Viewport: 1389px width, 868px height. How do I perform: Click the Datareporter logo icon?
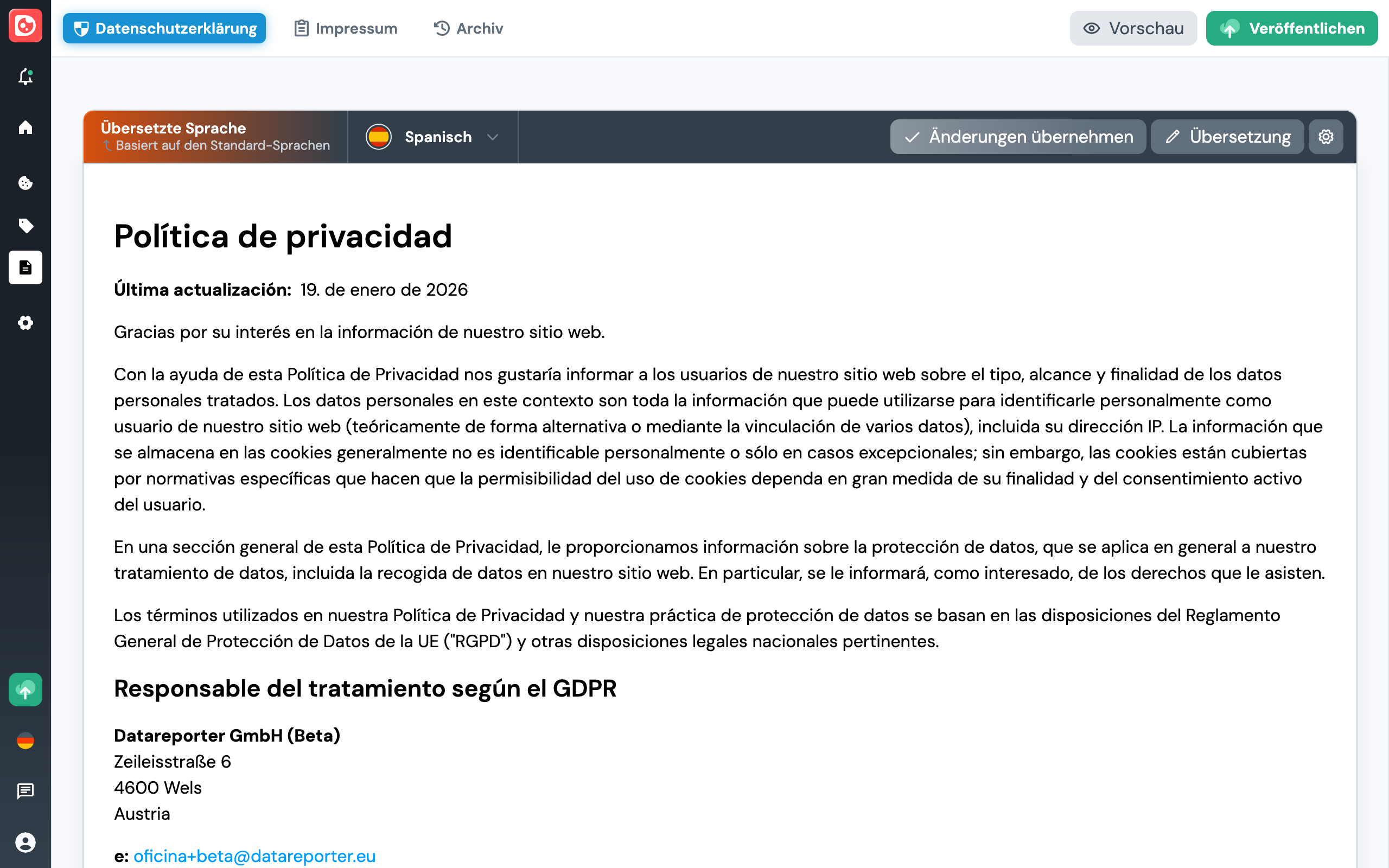click(26, 26)
